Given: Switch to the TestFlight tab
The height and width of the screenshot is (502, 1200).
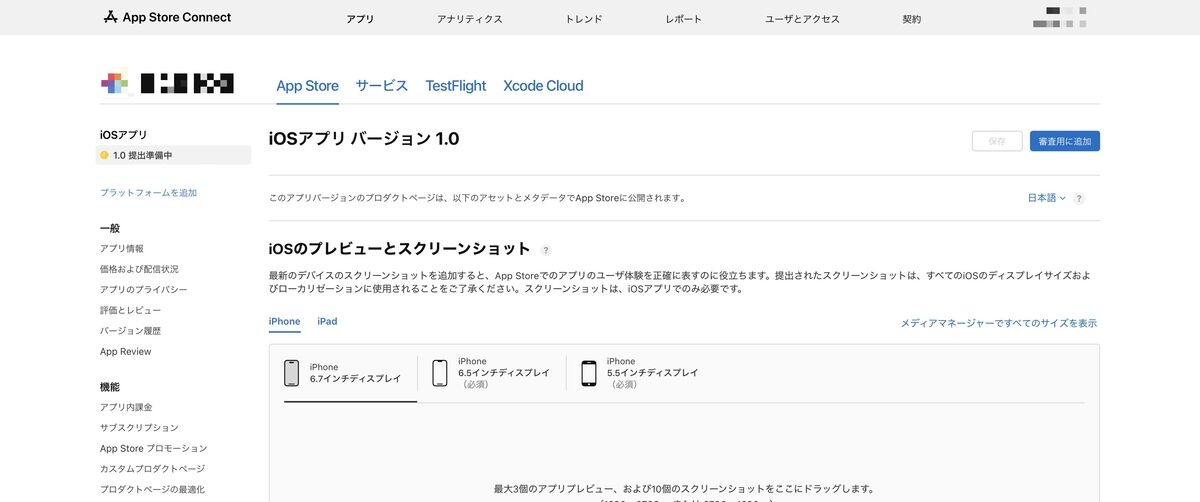Looking at the screenshot, I should [x=456, y=86].
